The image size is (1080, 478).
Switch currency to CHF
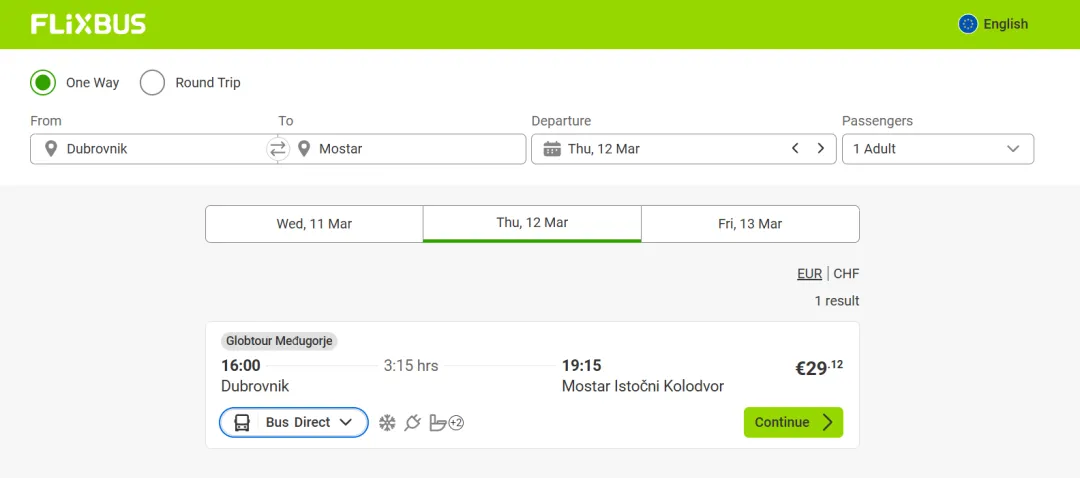847,274
